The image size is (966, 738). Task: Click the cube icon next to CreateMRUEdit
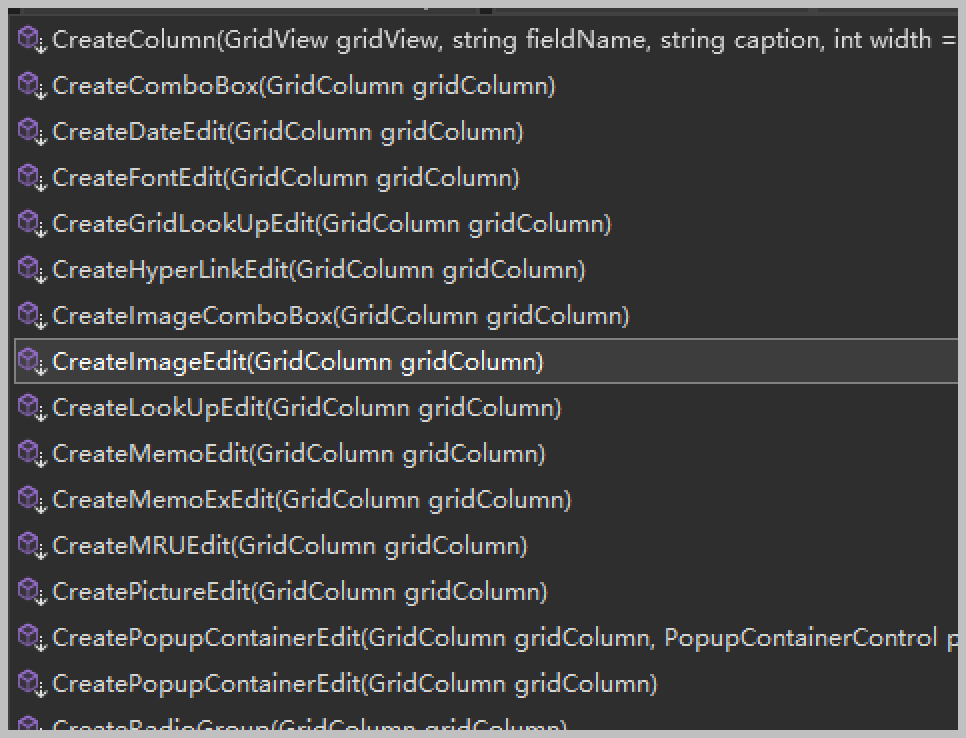click(x=31, y=546)
